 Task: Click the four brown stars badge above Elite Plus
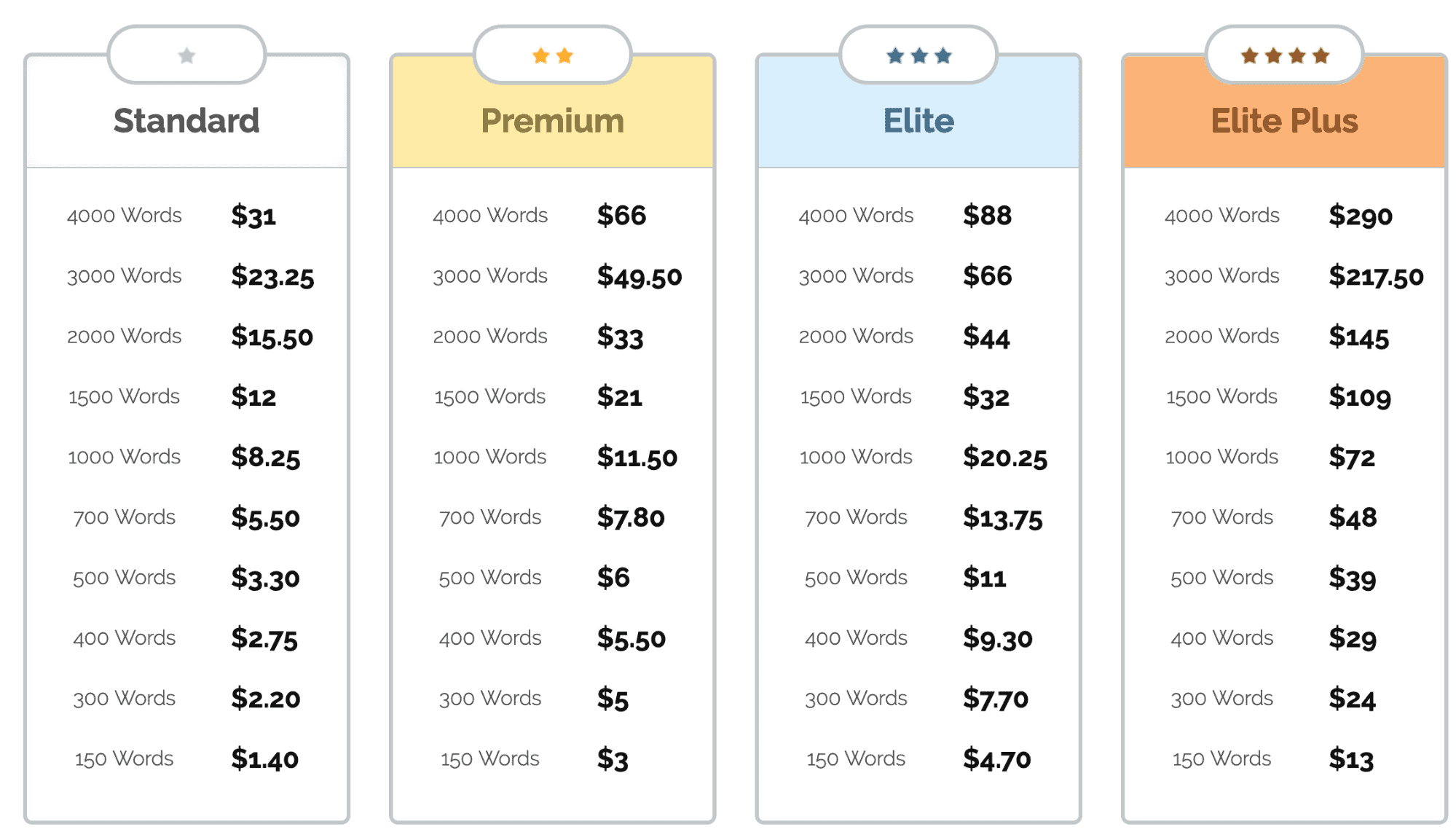(x=1284, y=55)
